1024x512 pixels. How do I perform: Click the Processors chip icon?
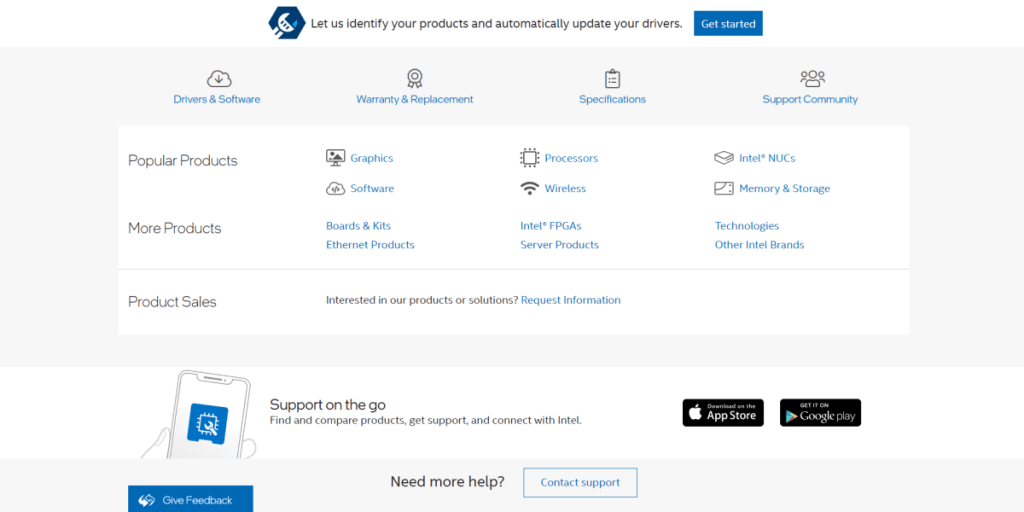click(x=529, y=158)
